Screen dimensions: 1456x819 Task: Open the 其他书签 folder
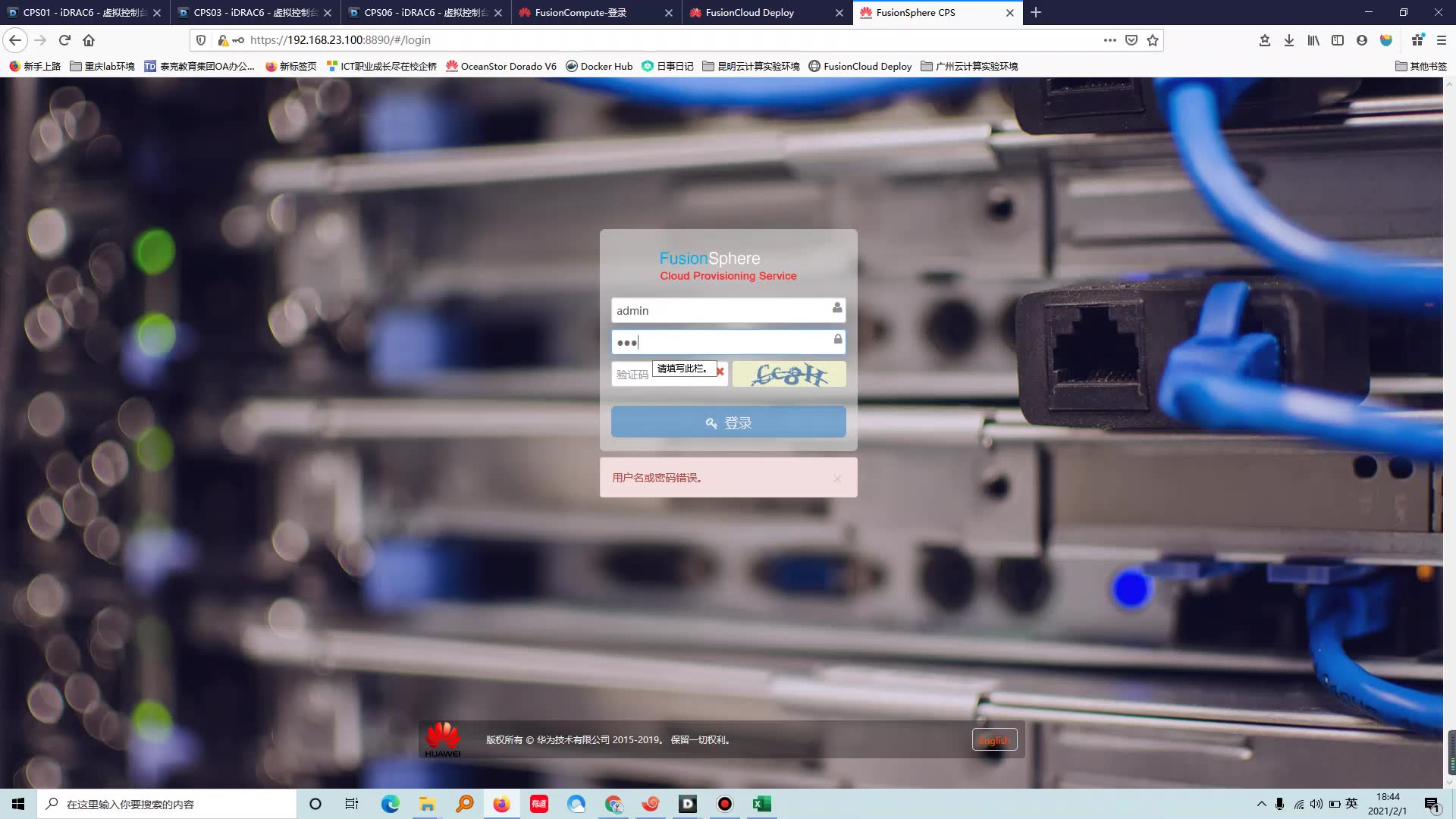(1421, 66)
